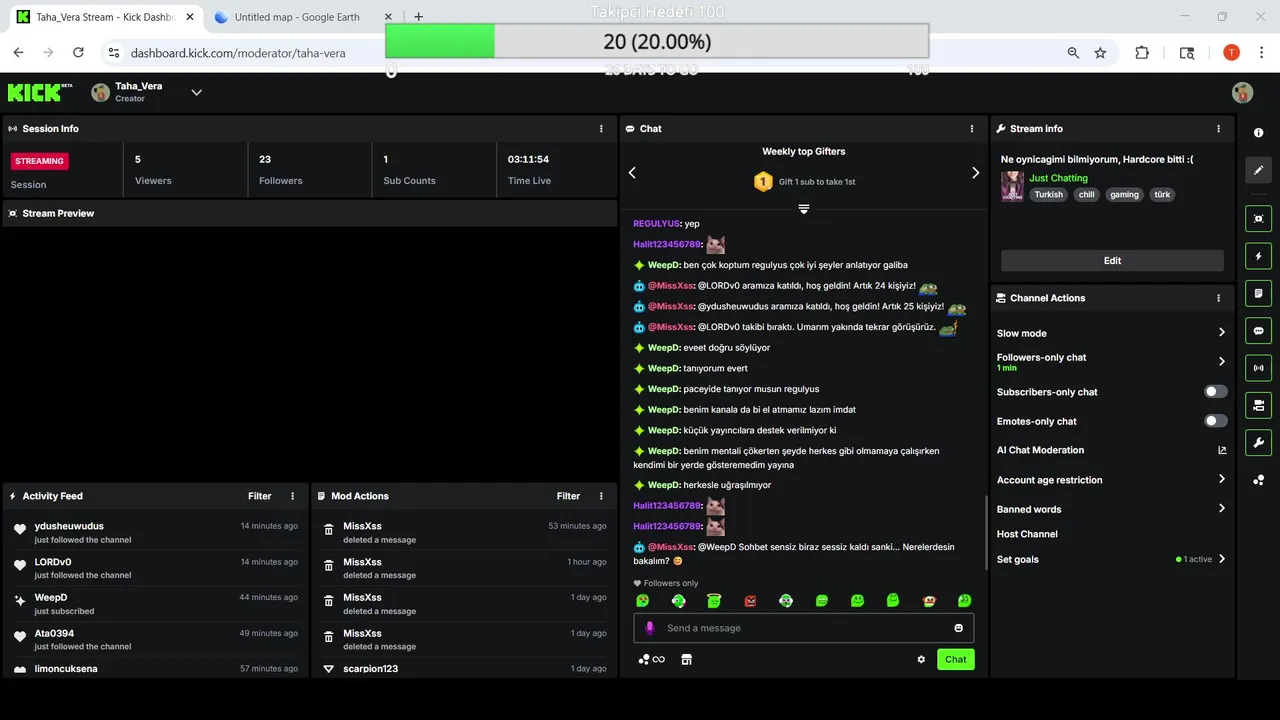Open Chrome extensions puzzle icon
This screenshot has width=1280, height=720.
[1142, 53]
